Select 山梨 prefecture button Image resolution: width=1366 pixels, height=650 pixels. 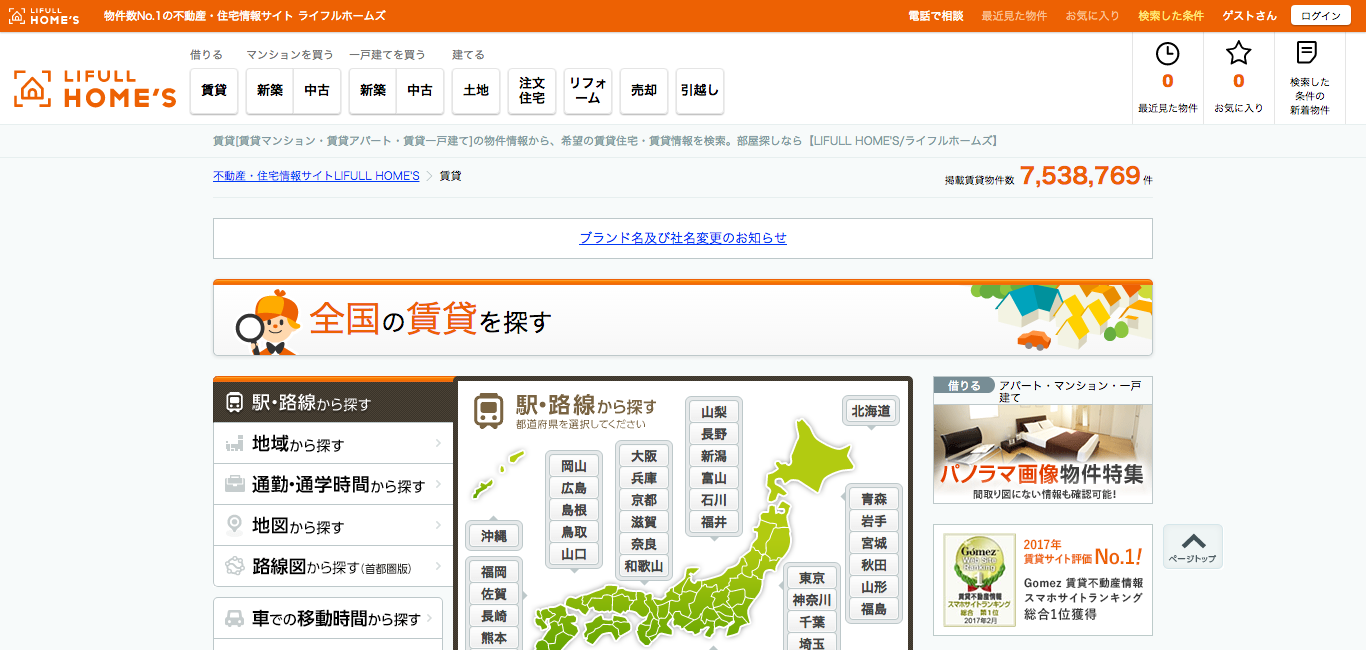pyautogui.click(x=714, y=412)
